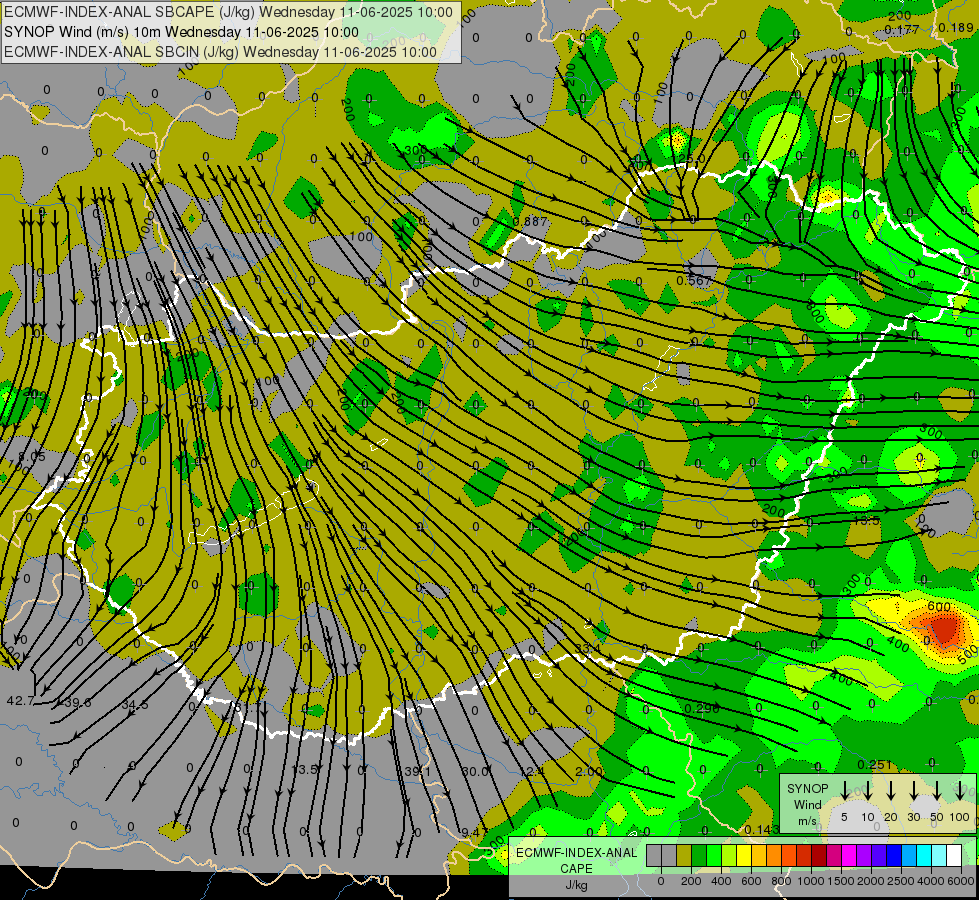Click the 0.189 value on the map
979x900 pixels.
(956, 27)
